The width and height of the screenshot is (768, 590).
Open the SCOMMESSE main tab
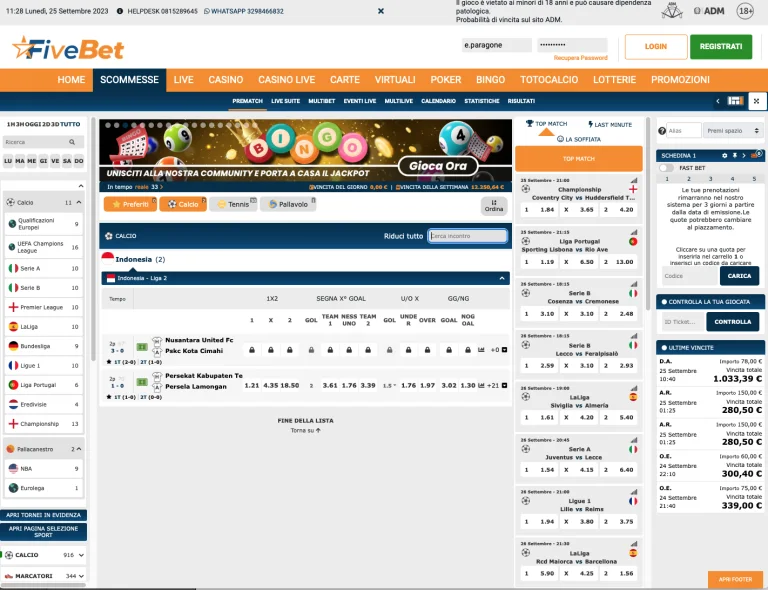click(129, 80)
